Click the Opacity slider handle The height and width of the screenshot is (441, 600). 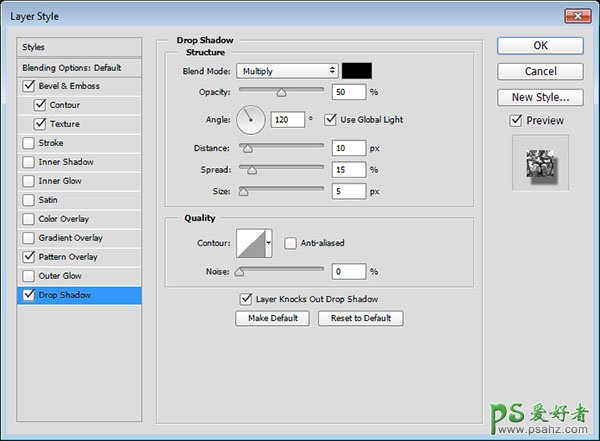point(281,92)
